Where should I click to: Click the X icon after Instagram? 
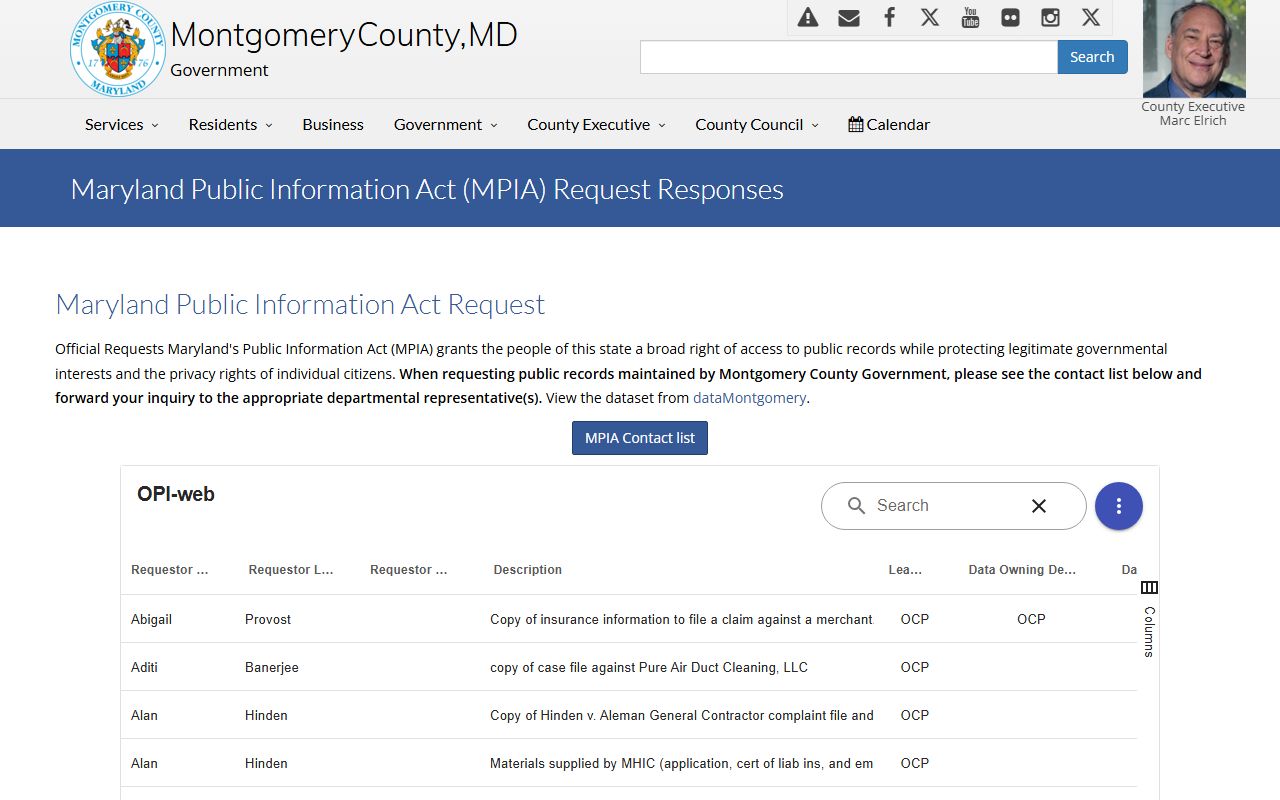click(1091, 17)
